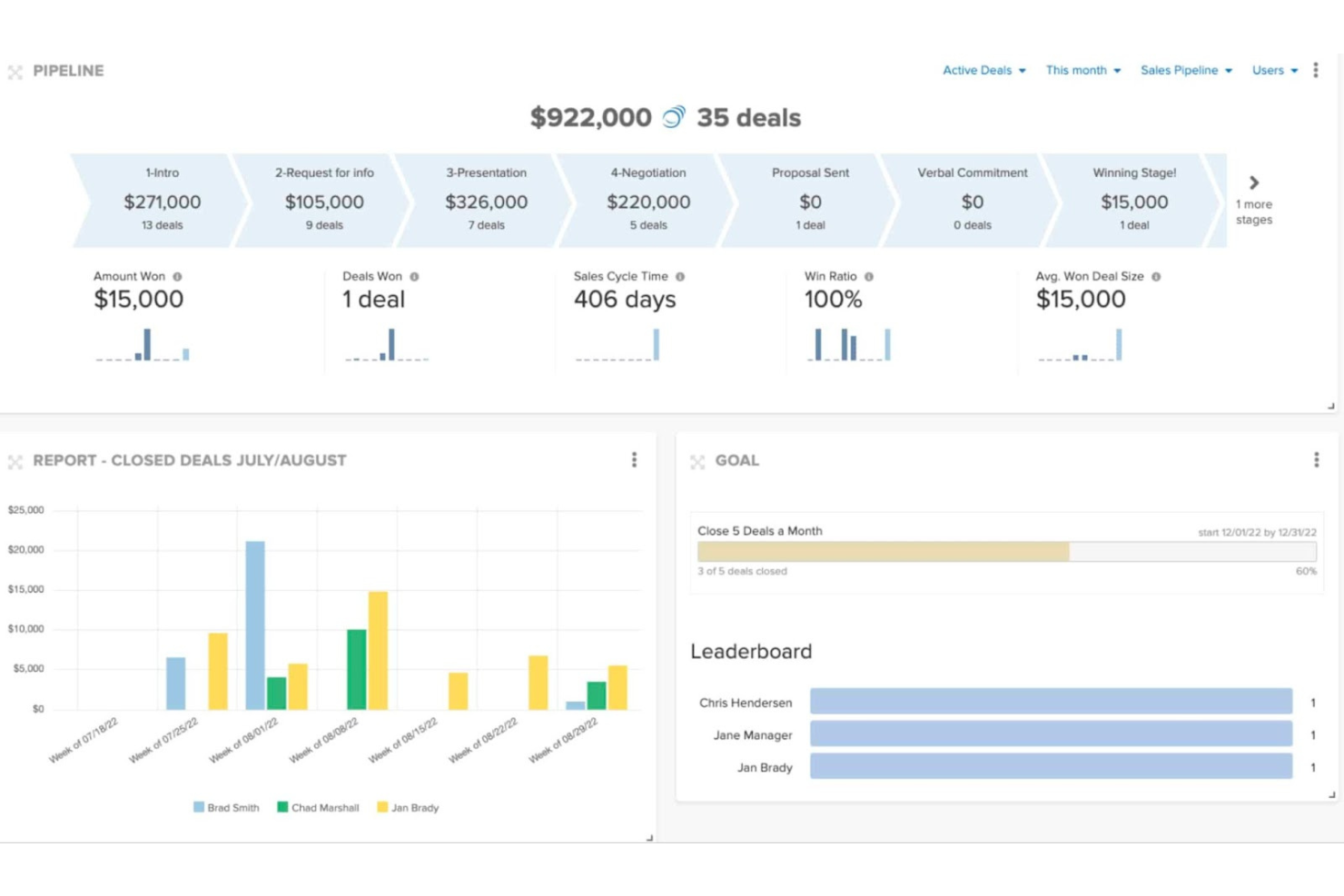This screenshot has height=896, width=1344.
Task: Click the Close 5 Deals a Month goal title
Action: tap(760, 531)
